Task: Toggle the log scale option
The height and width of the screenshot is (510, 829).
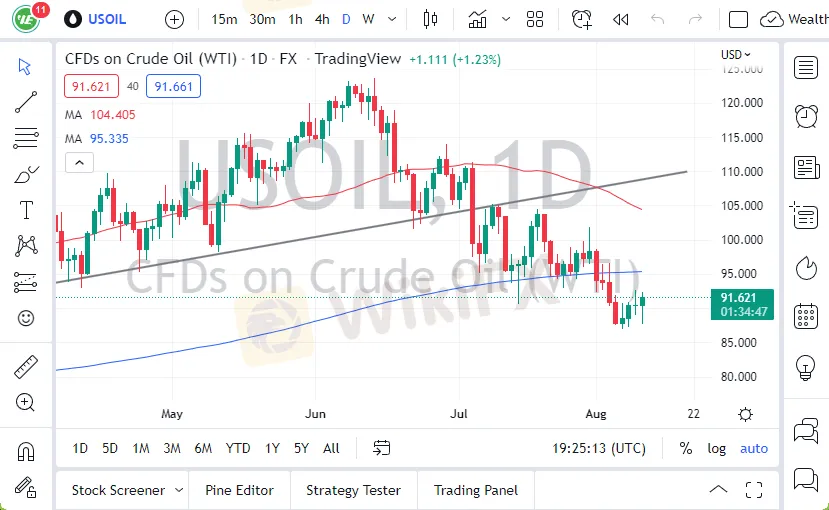Action: [717, 448]
